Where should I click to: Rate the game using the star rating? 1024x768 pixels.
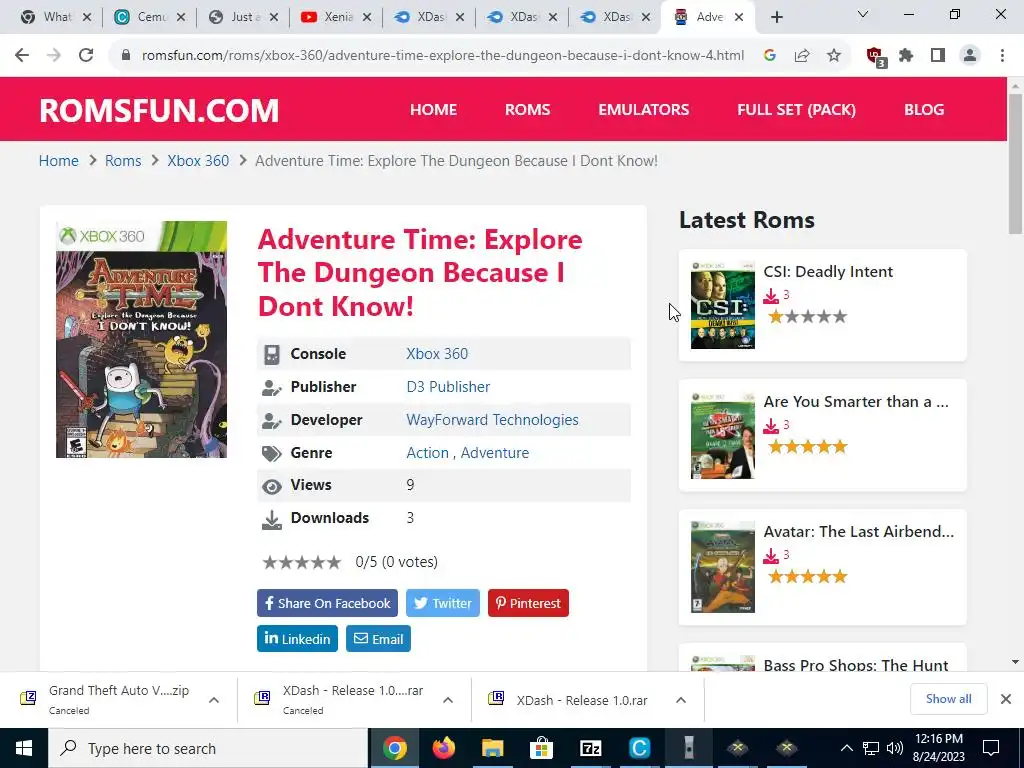tap(302, 562)
